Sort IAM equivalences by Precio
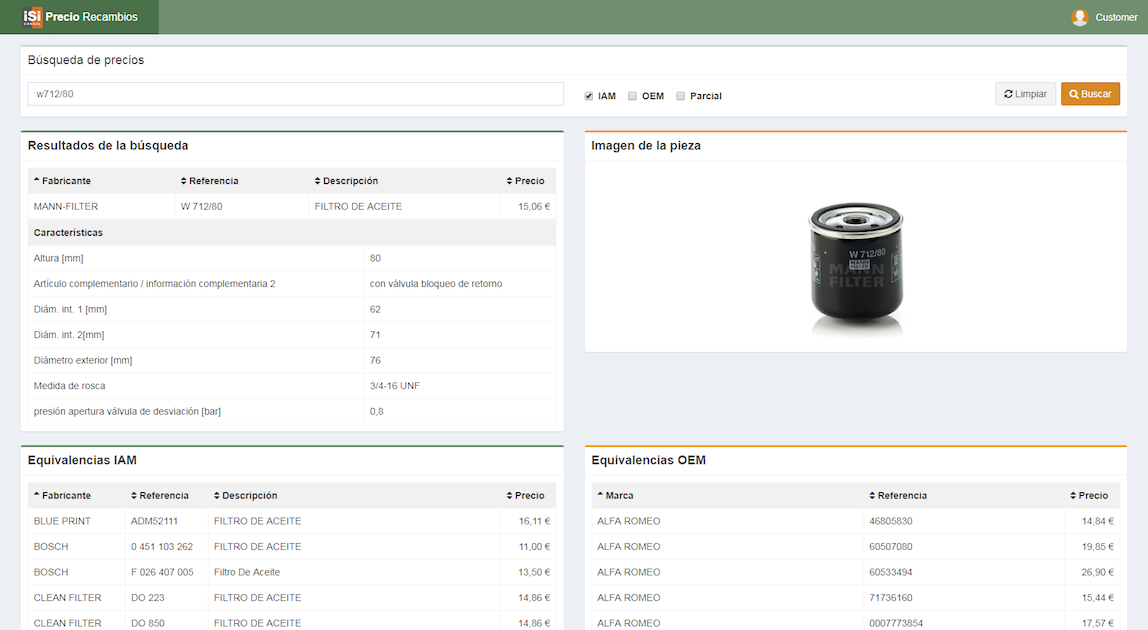Screen dimensions: 1148x630 [x=526, y=496]
